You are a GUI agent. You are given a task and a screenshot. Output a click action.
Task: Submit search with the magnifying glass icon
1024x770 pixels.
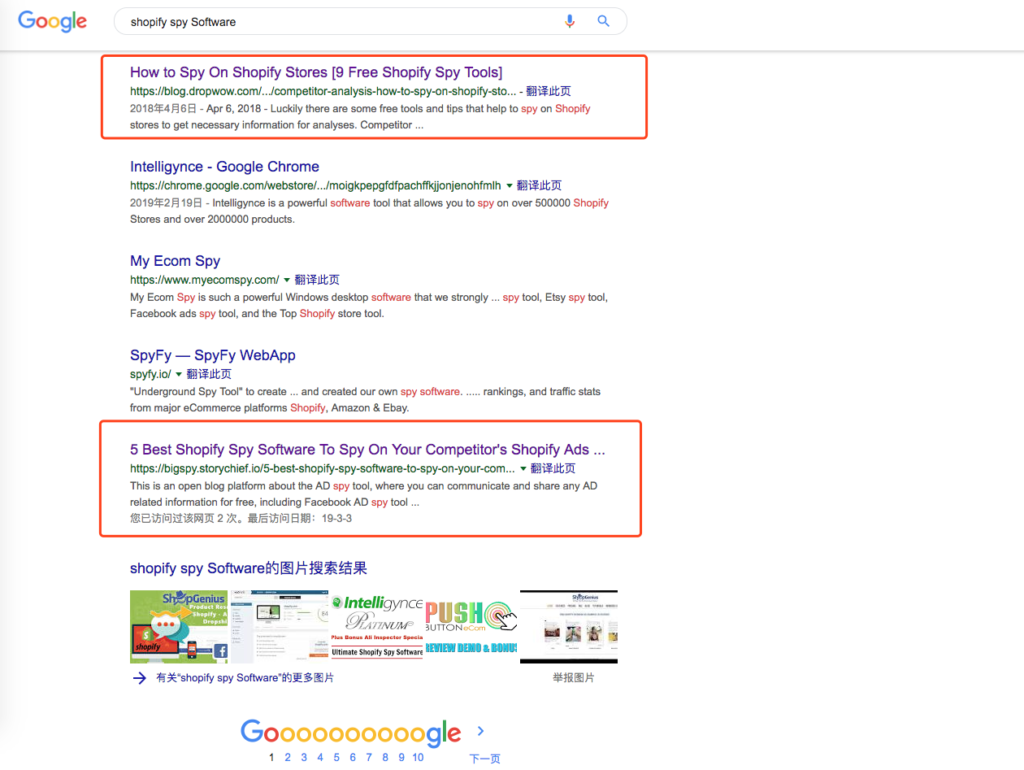coord(603,22)
